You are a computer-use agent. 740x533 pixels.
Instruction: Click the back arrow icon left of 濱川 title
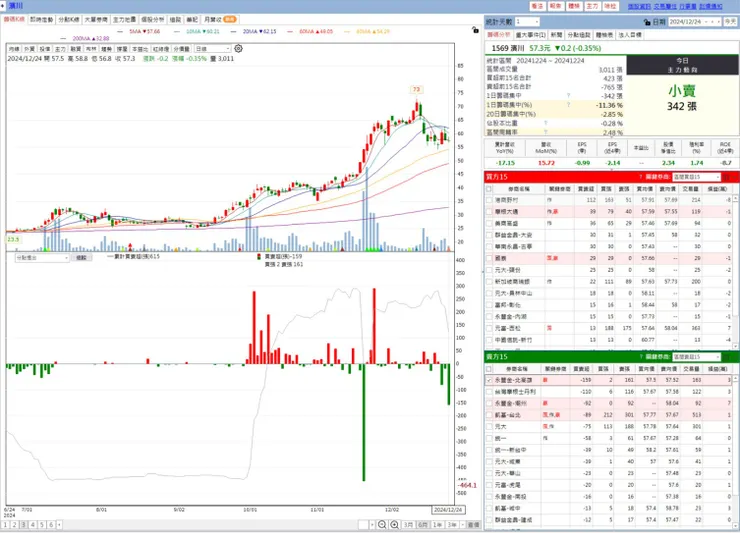[x=3, y=6]
